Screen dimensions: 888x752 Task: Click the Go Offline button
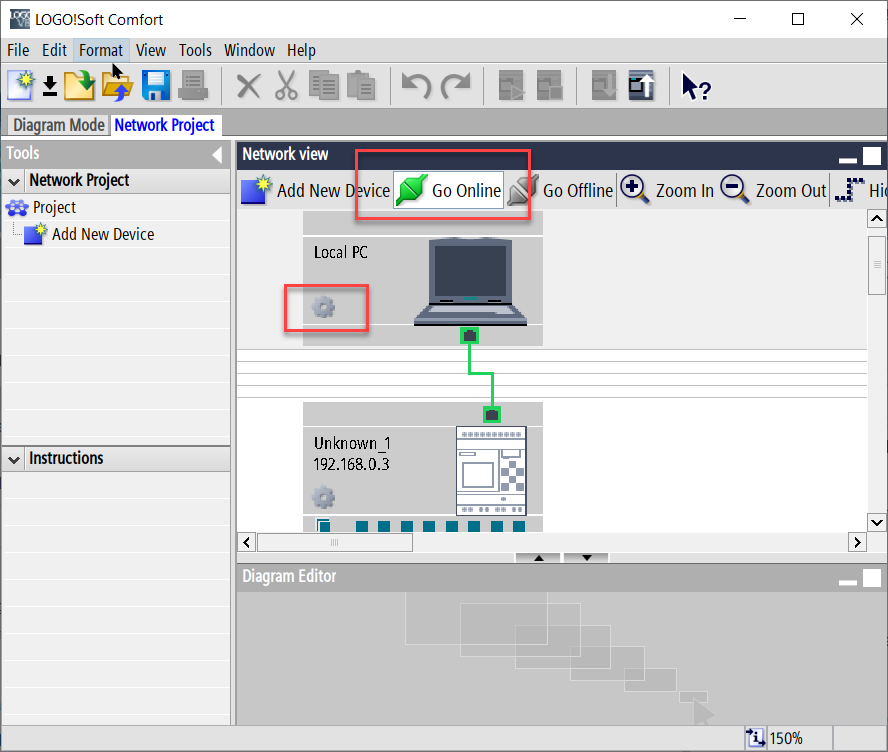tap(560, 190)
